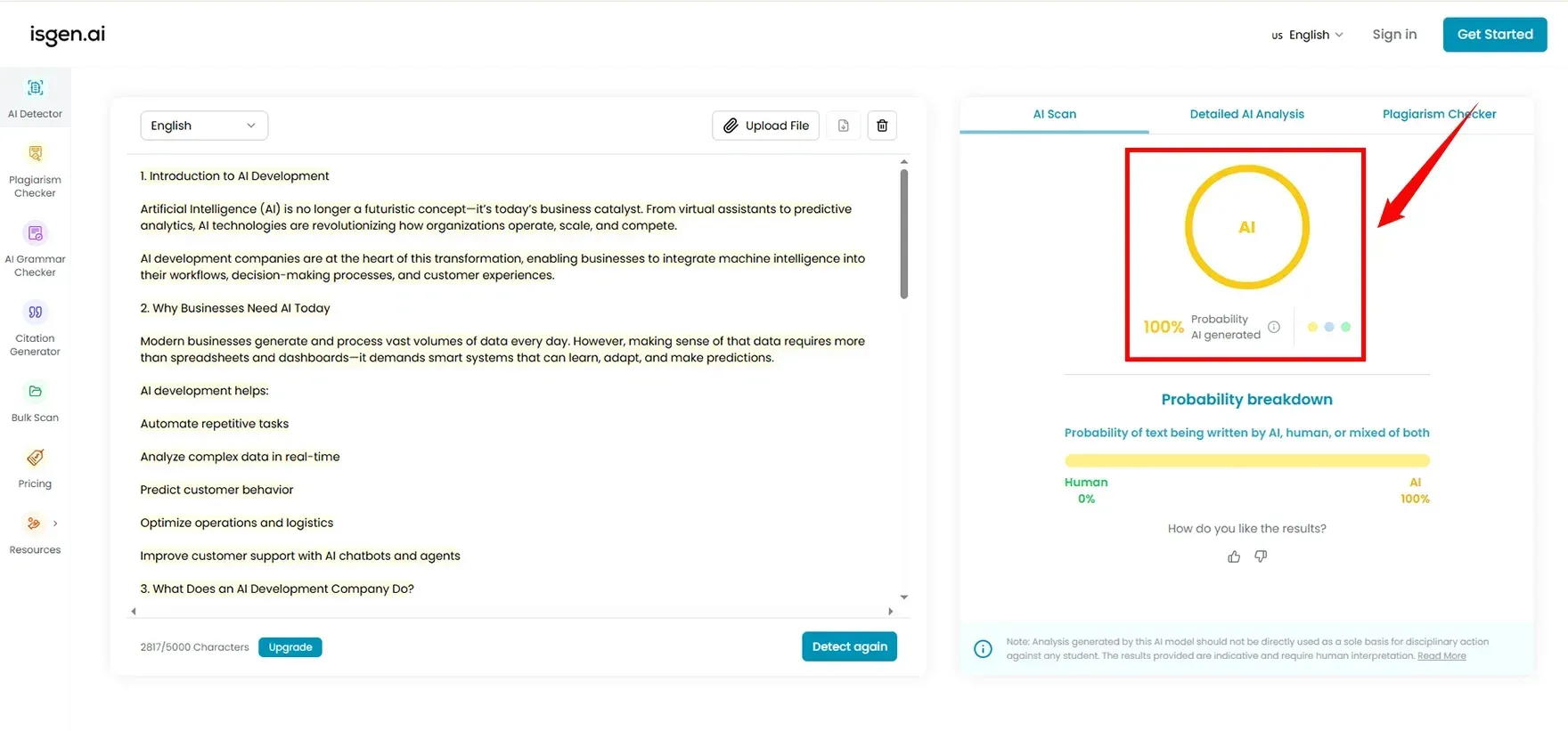Viewport: 1568px width, 731px height.
Task: Click the paste sample document icon
Action: 844,126
